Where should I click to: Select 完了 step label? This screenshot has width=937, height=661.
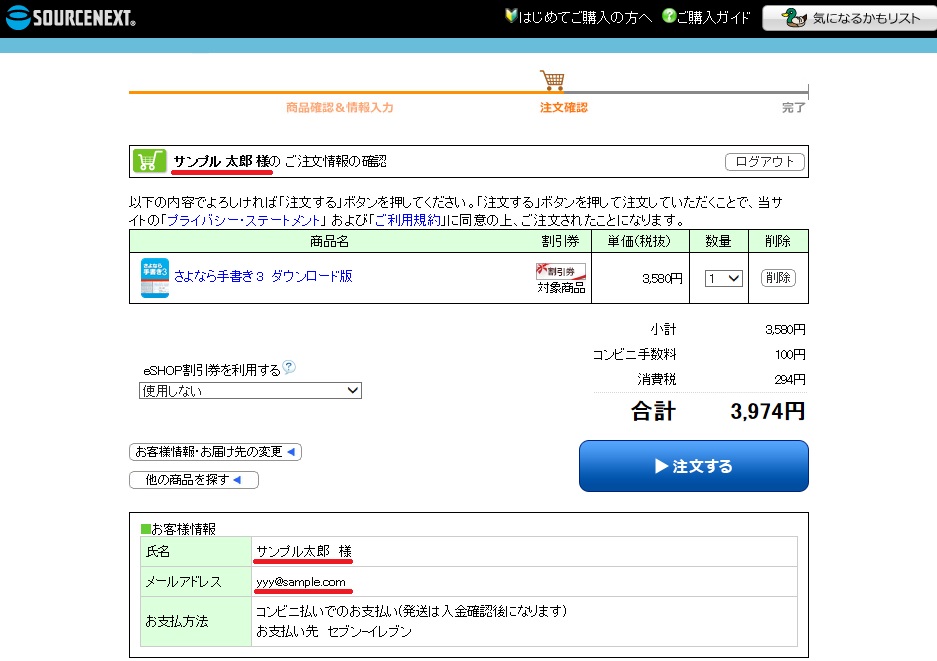tap(794, 108)
